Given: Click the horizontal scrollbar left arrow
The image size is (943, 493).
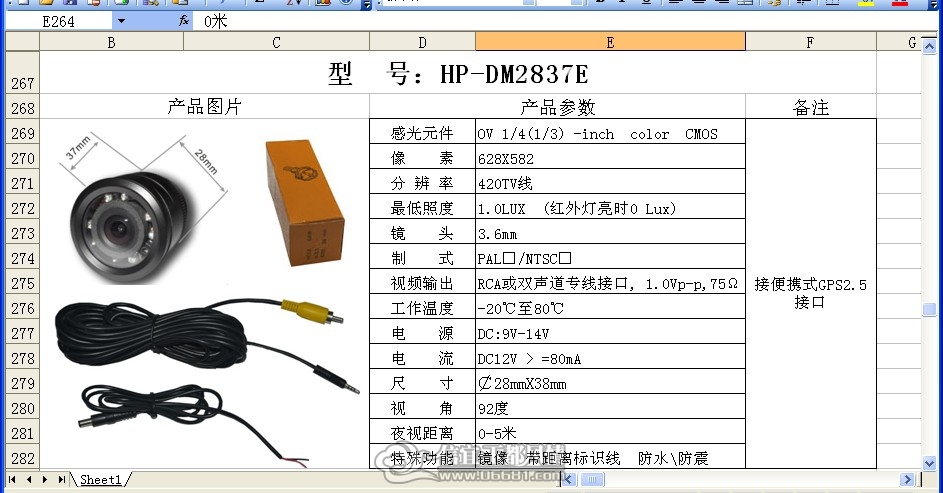Looking at the screenshot, I should (568, 479).
